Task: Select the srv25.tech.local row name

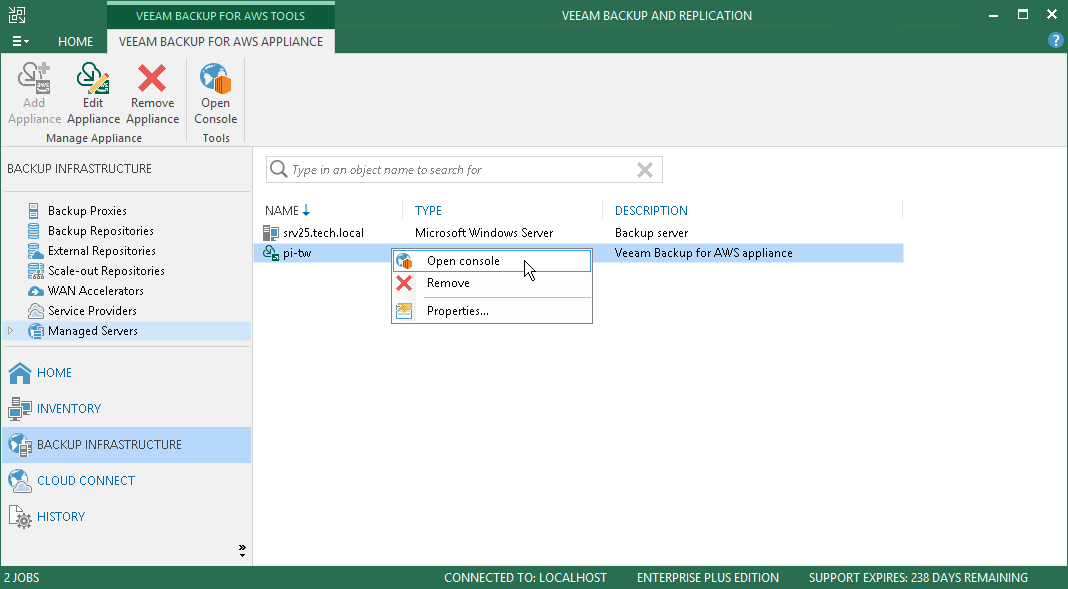Action: (324, 233)
